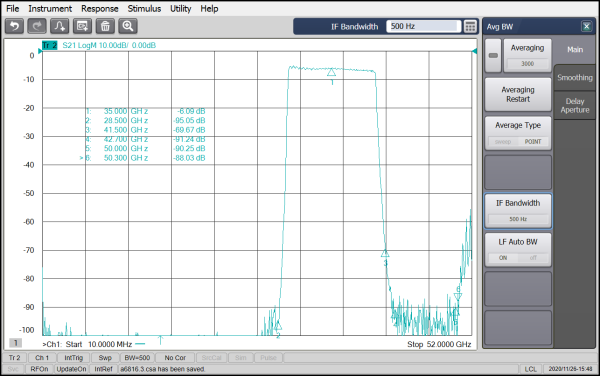Viewport: 600px width, 376px height.
Task: Open the Stimulus menu
Action: tap(144, 8)
